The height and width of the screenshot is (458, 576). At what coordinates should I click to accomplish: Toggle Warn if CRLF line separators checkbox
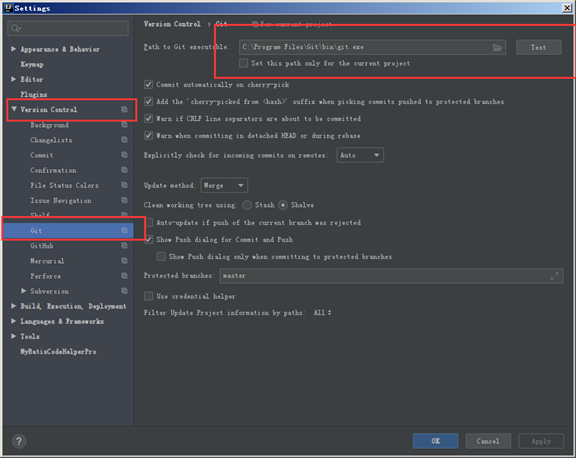(148, 118)
